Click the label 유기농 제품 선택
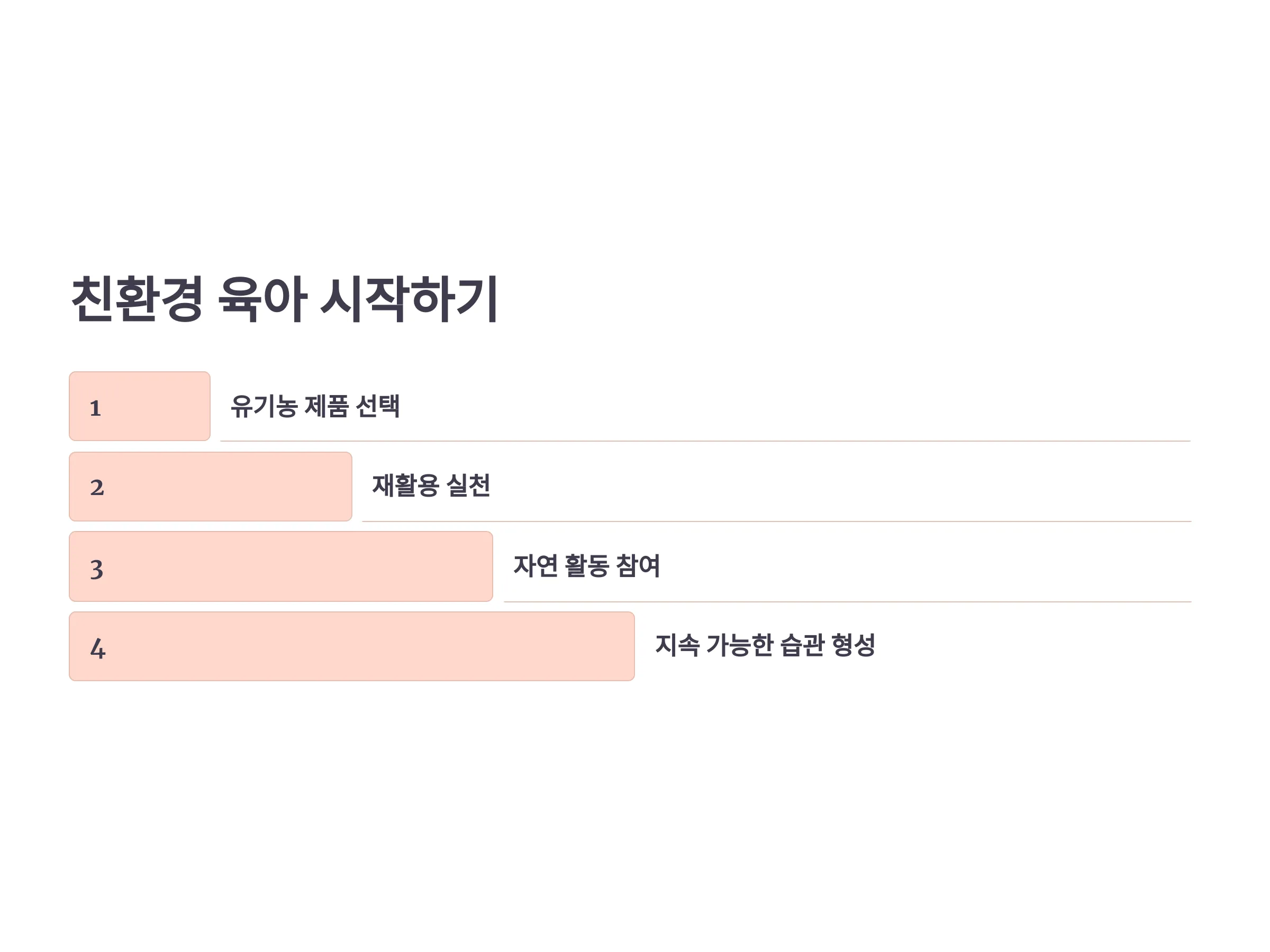 tap(315, 406)
